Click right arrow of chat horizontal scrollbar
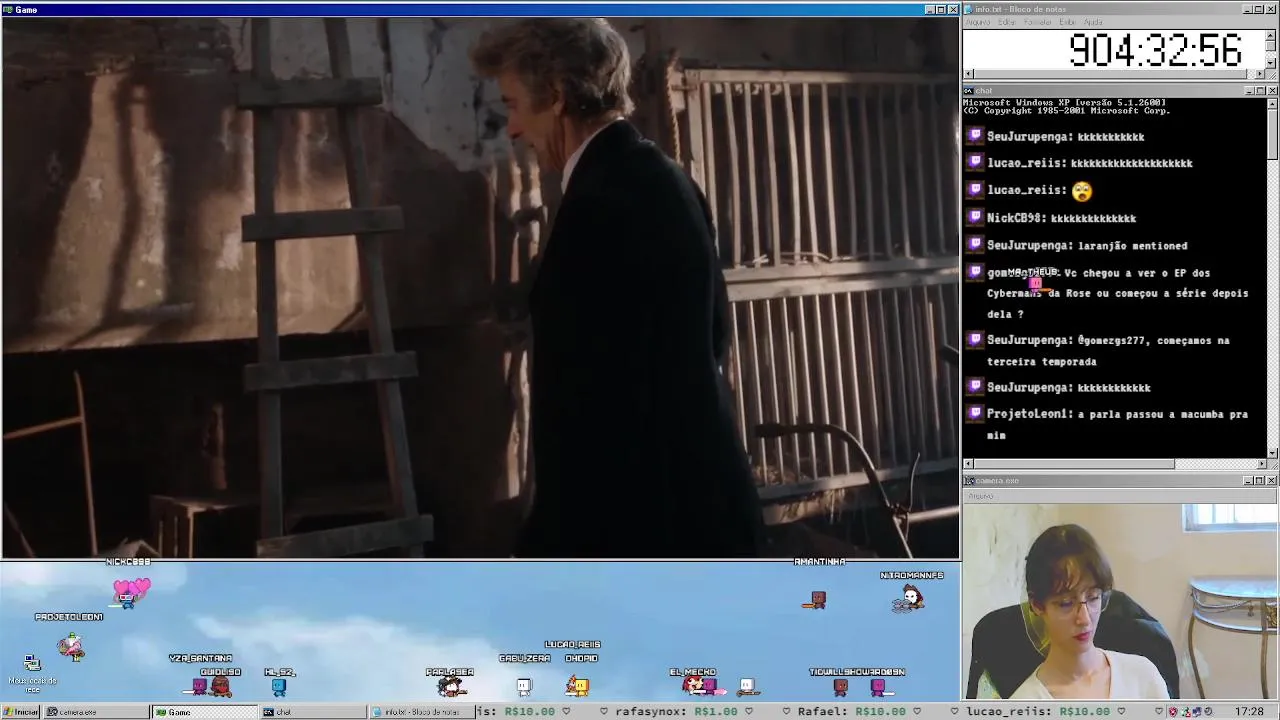The width and height of the screenshot is (1280, 720). click(x=1262, y=464)
